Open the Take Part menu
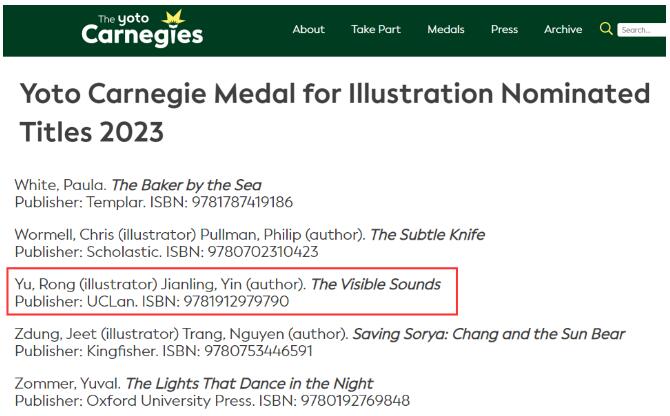 coord(376,29)
